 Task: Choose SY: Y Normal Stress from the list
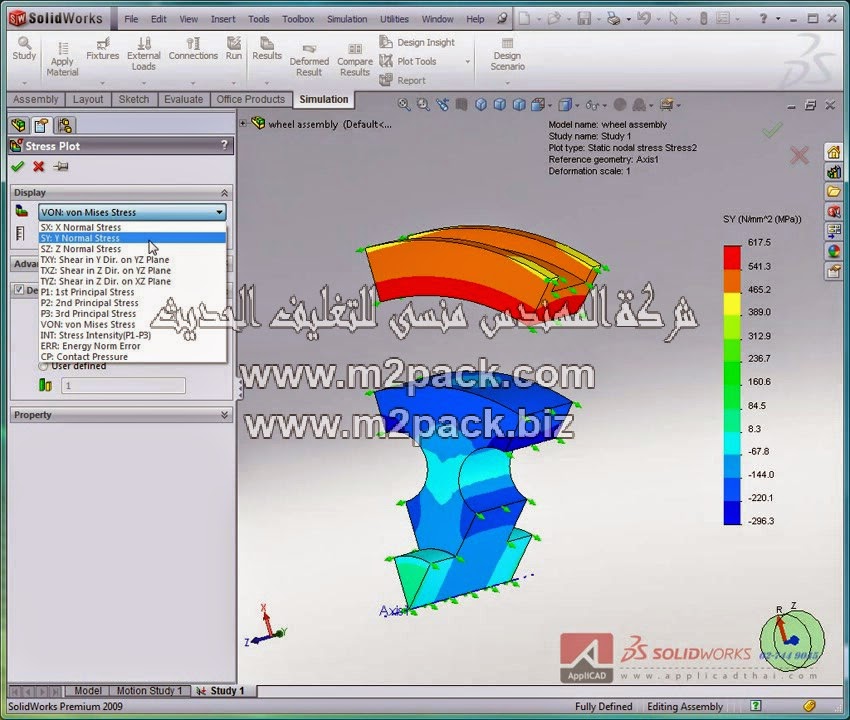coord(132,238)
